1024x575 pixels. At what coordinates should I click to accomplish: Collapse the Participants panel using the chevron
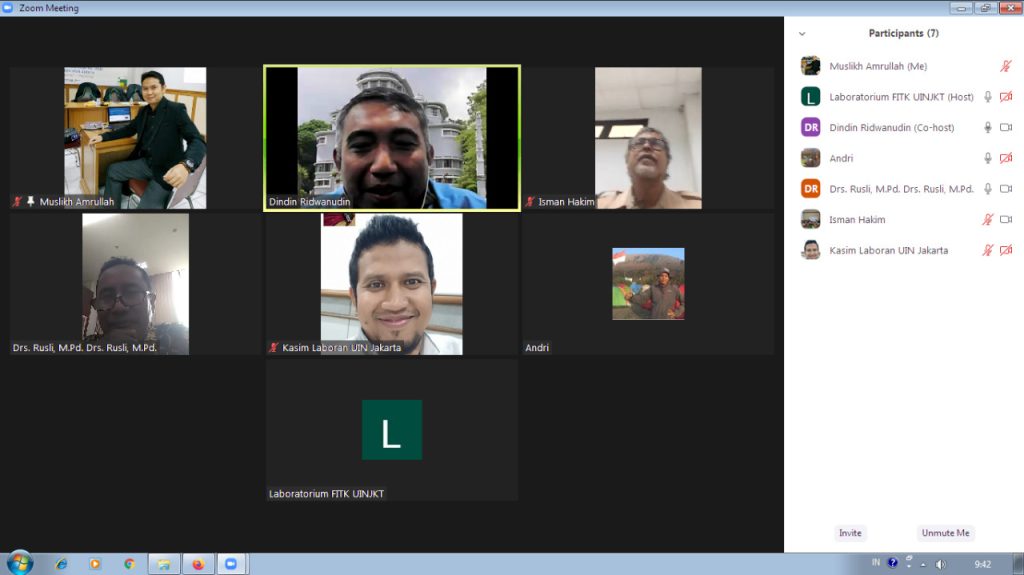pyautogui.click(x=802, y=34)
